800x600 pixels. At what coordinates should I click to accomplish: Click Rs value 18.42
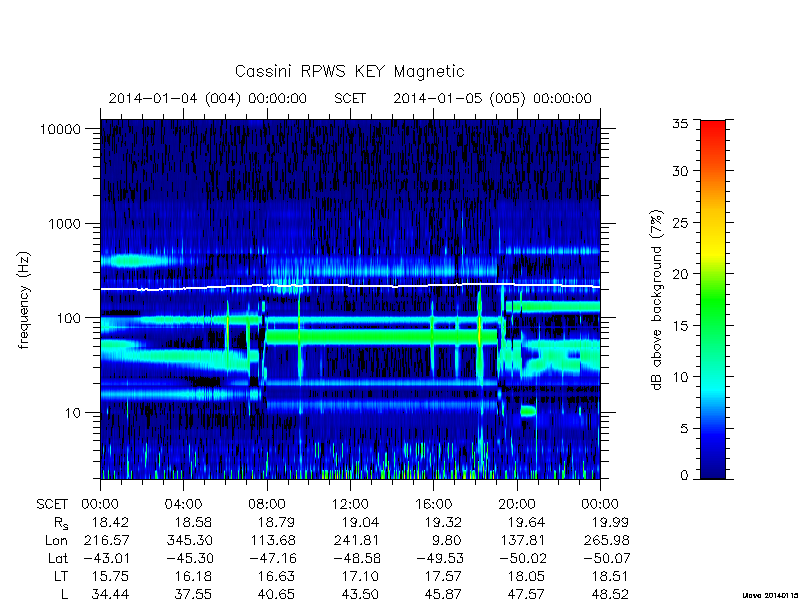(110, 522)
